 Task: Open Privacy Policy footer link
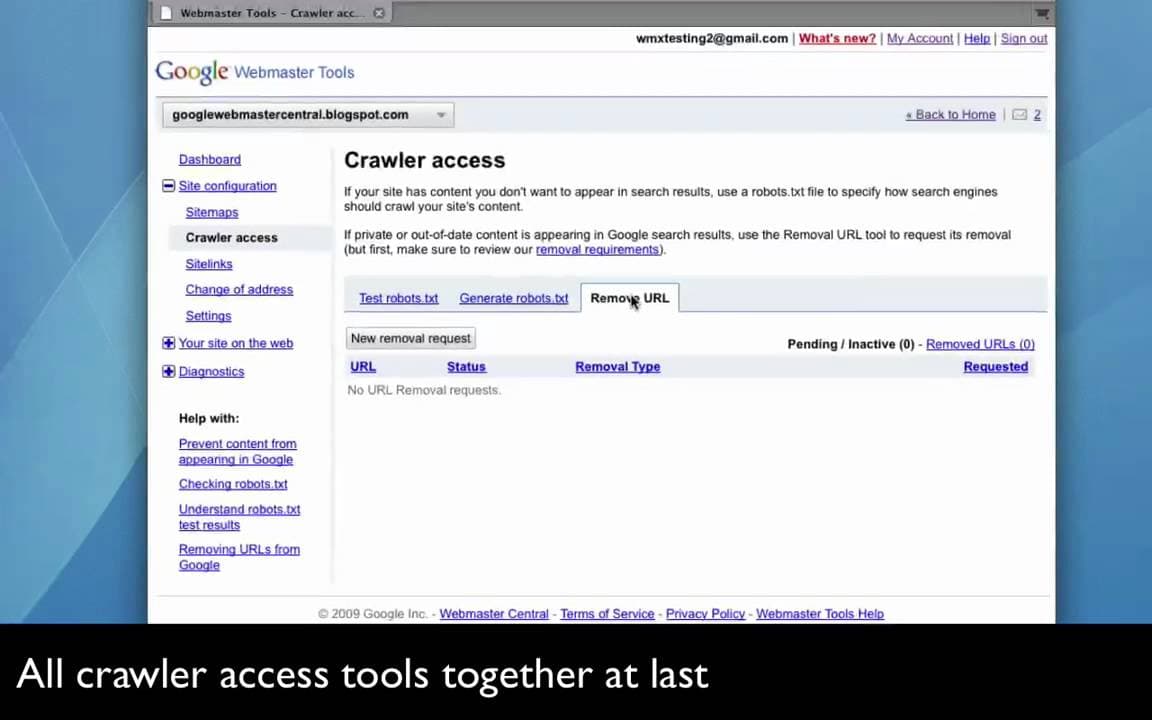tap(705, 613)
